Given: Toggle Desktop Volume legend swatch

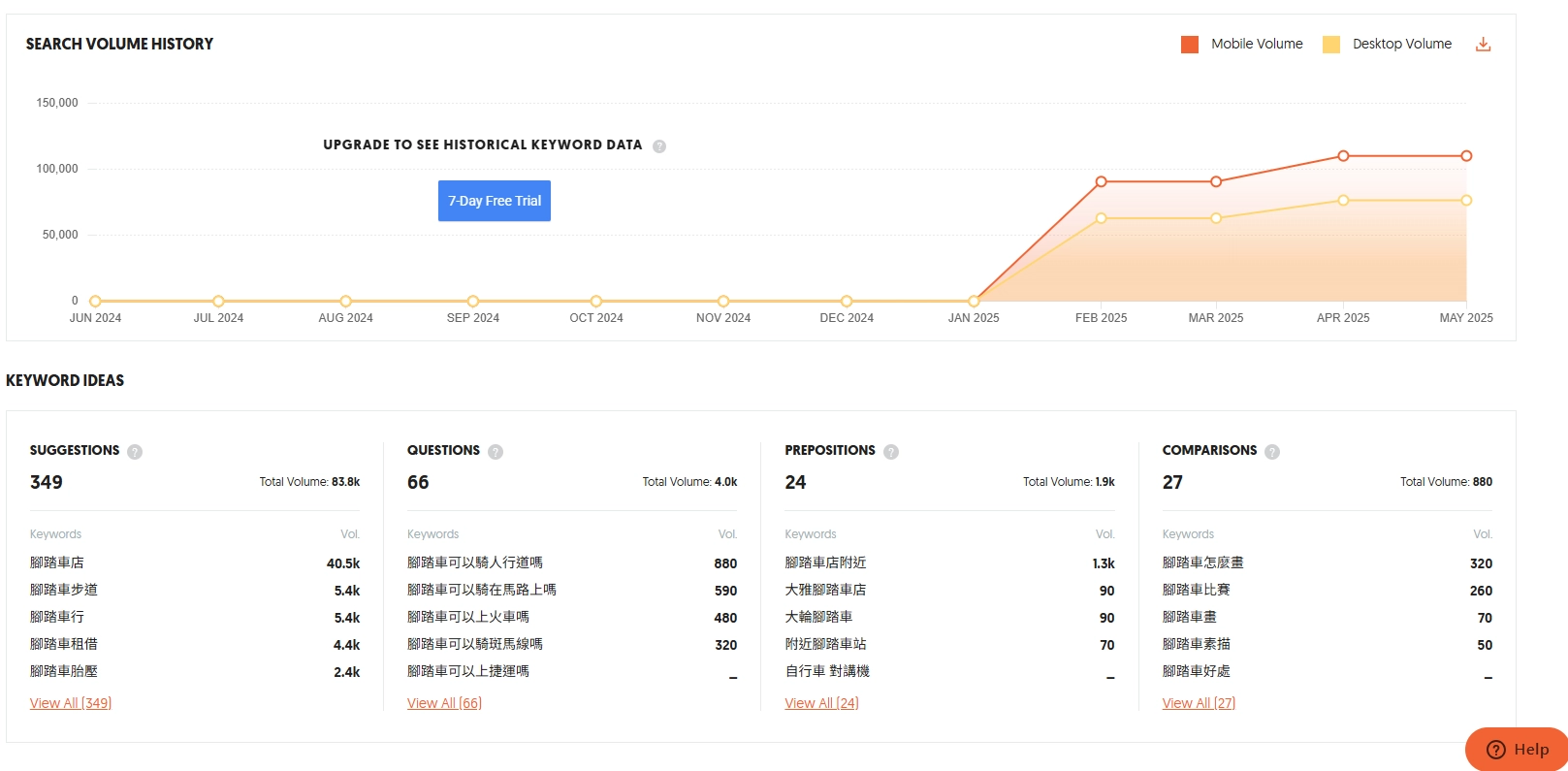Looking at the screenshot, I should (x=1331, y=45).
